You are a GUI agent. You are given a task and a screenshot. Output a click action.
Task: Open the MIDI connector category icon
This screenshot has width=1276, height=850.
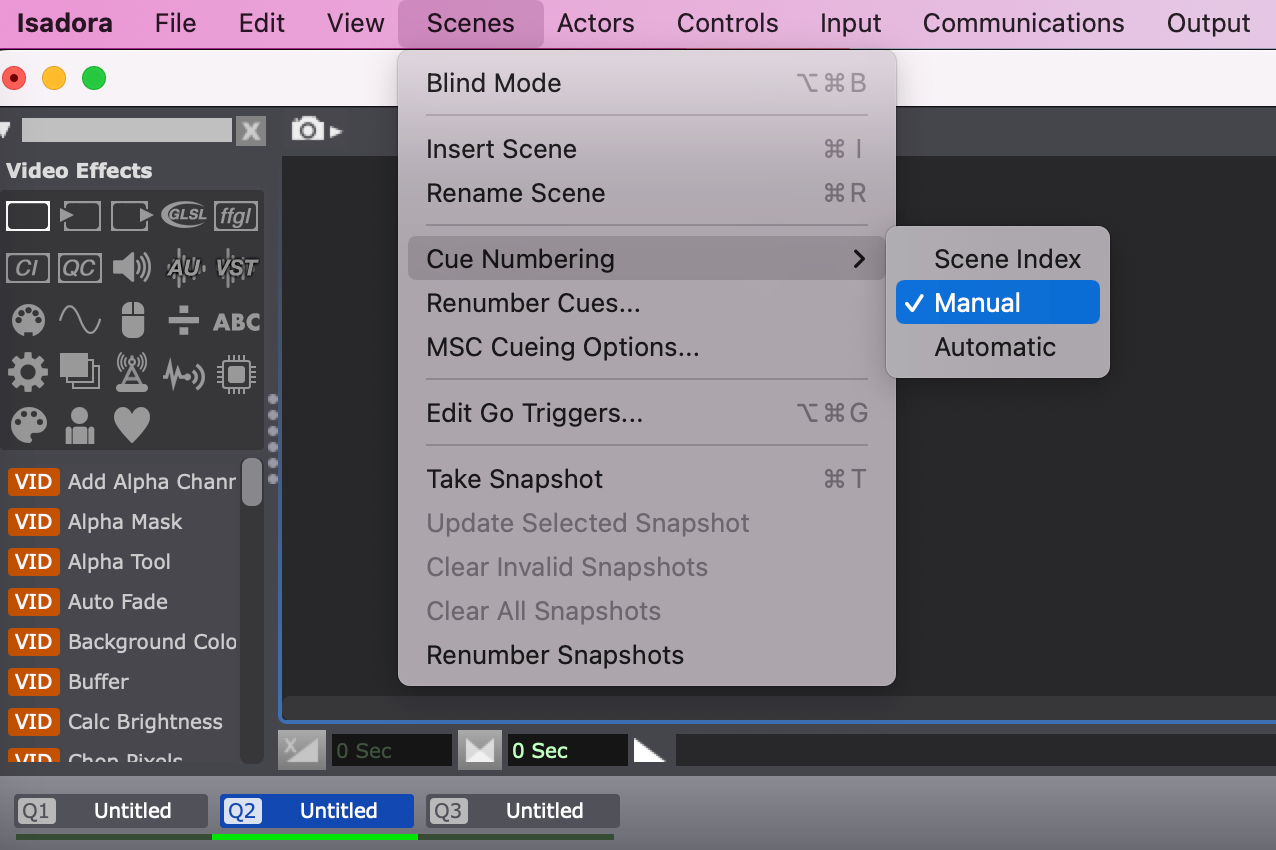[x=28, y=321]
